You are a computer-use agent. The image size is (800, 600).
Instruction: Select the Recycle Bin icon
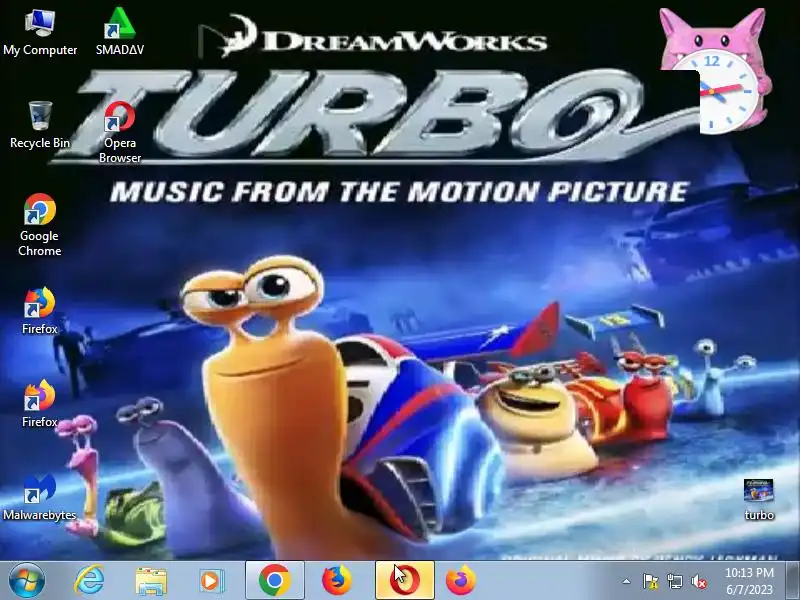click(40, 125)
